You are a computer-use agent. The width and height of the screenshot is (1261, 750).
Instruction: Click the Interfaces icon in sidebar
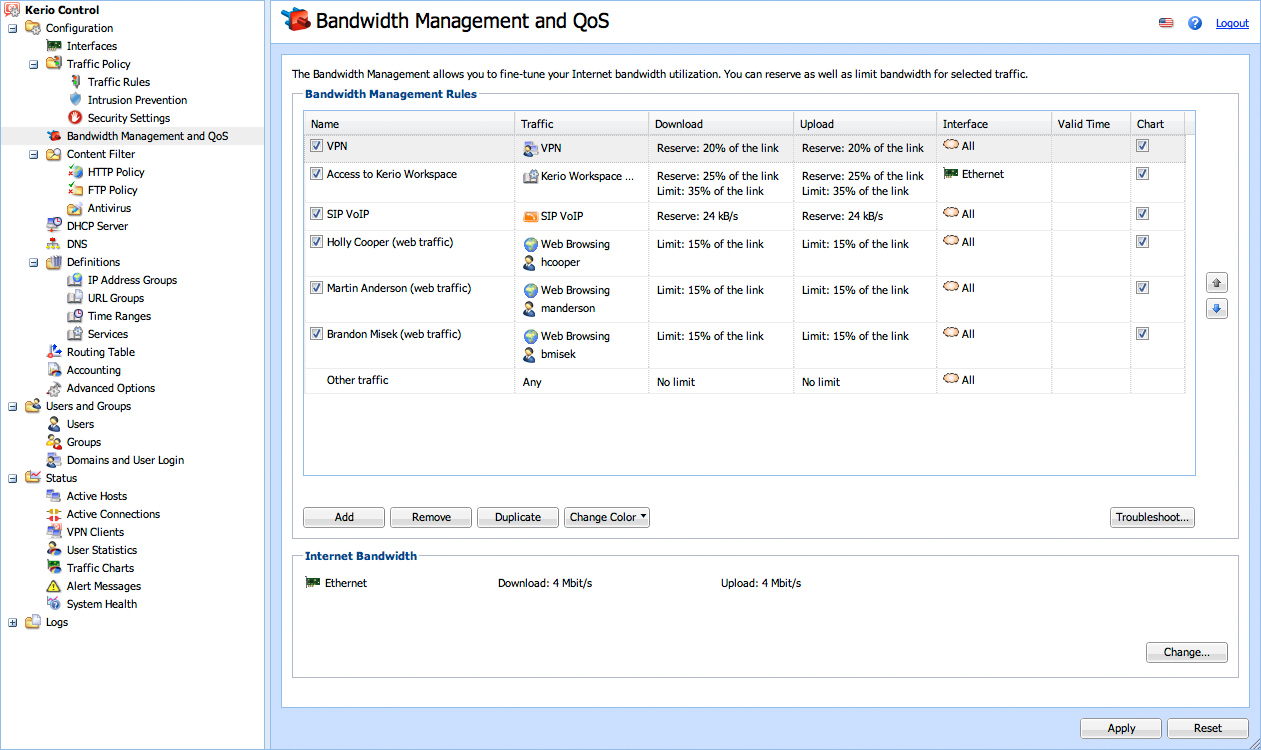55,46
